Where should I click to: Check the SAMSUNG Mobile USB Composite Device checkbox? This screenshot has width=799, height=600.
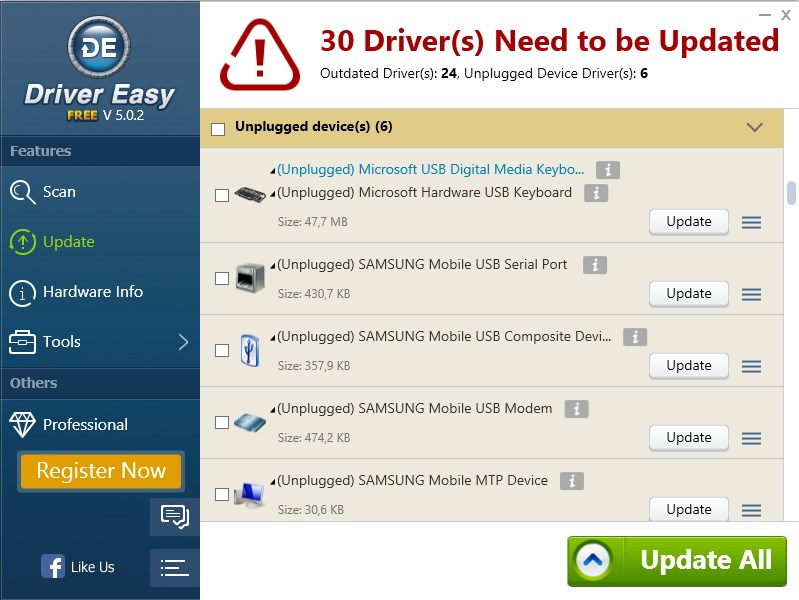(x=222, y=350)
